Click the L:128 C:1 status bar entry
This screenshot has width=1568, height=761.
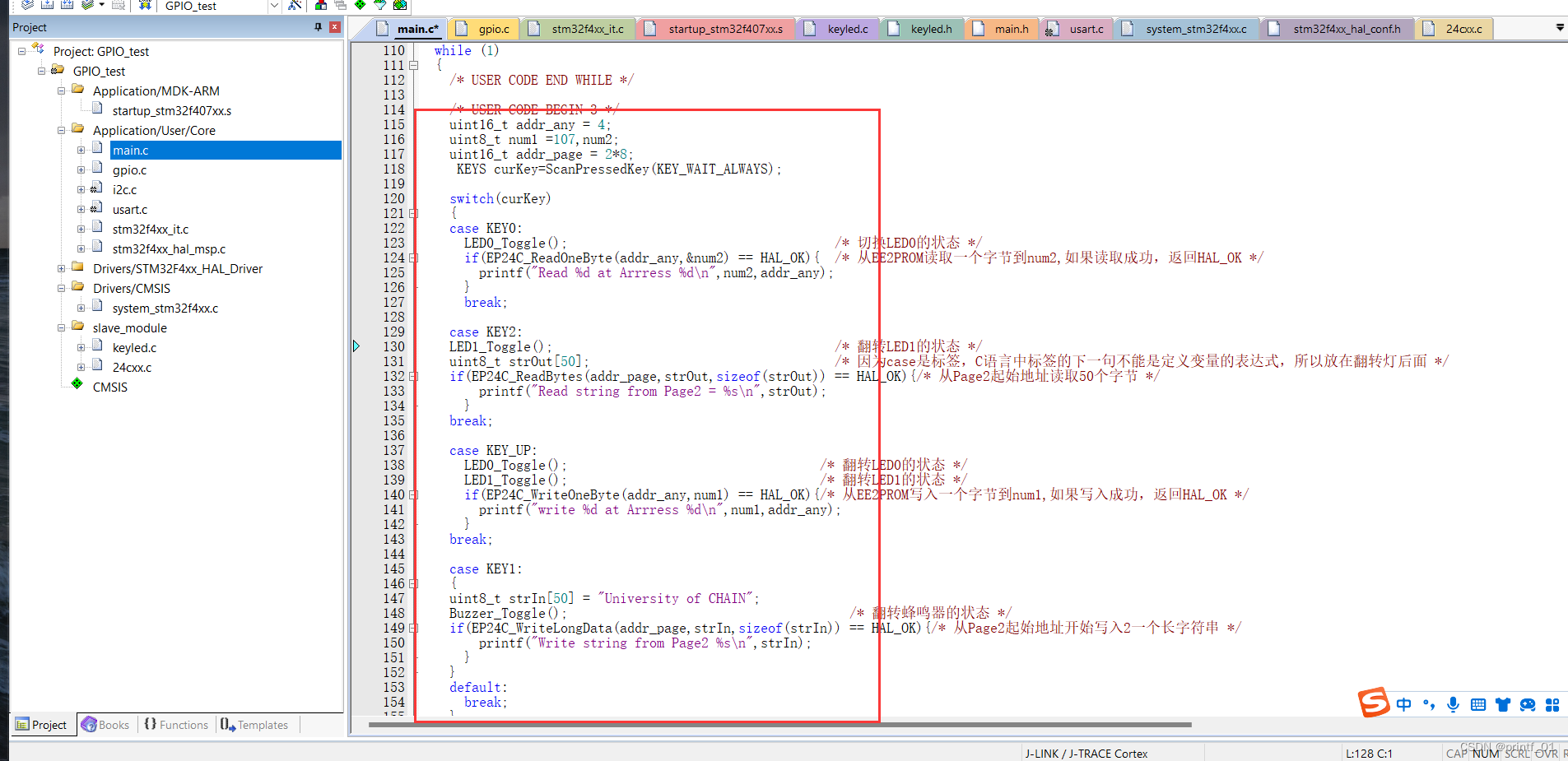coord(1369,754)
